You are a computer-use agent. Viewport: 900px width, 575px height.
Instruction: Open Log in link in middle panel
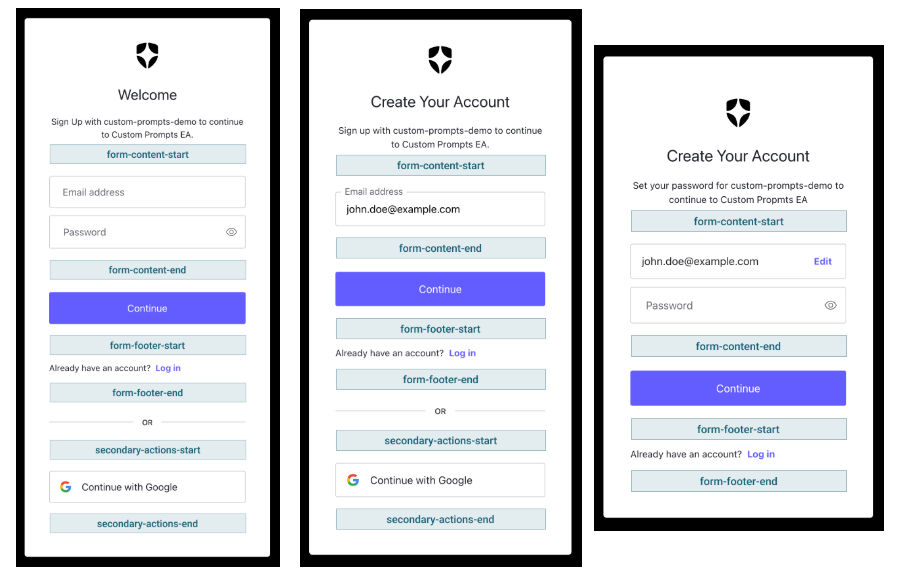(462, 353)
